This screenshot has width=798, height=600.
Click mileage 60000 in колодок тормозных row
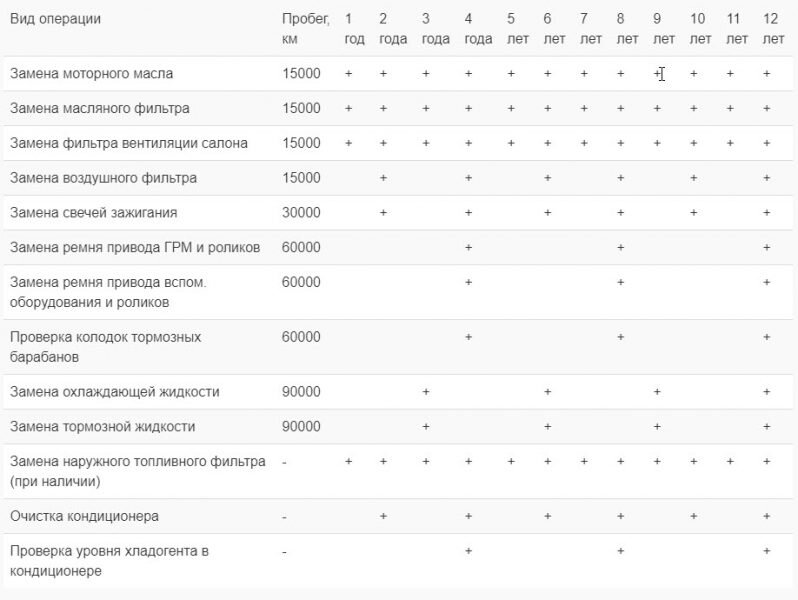click(301, 337)
